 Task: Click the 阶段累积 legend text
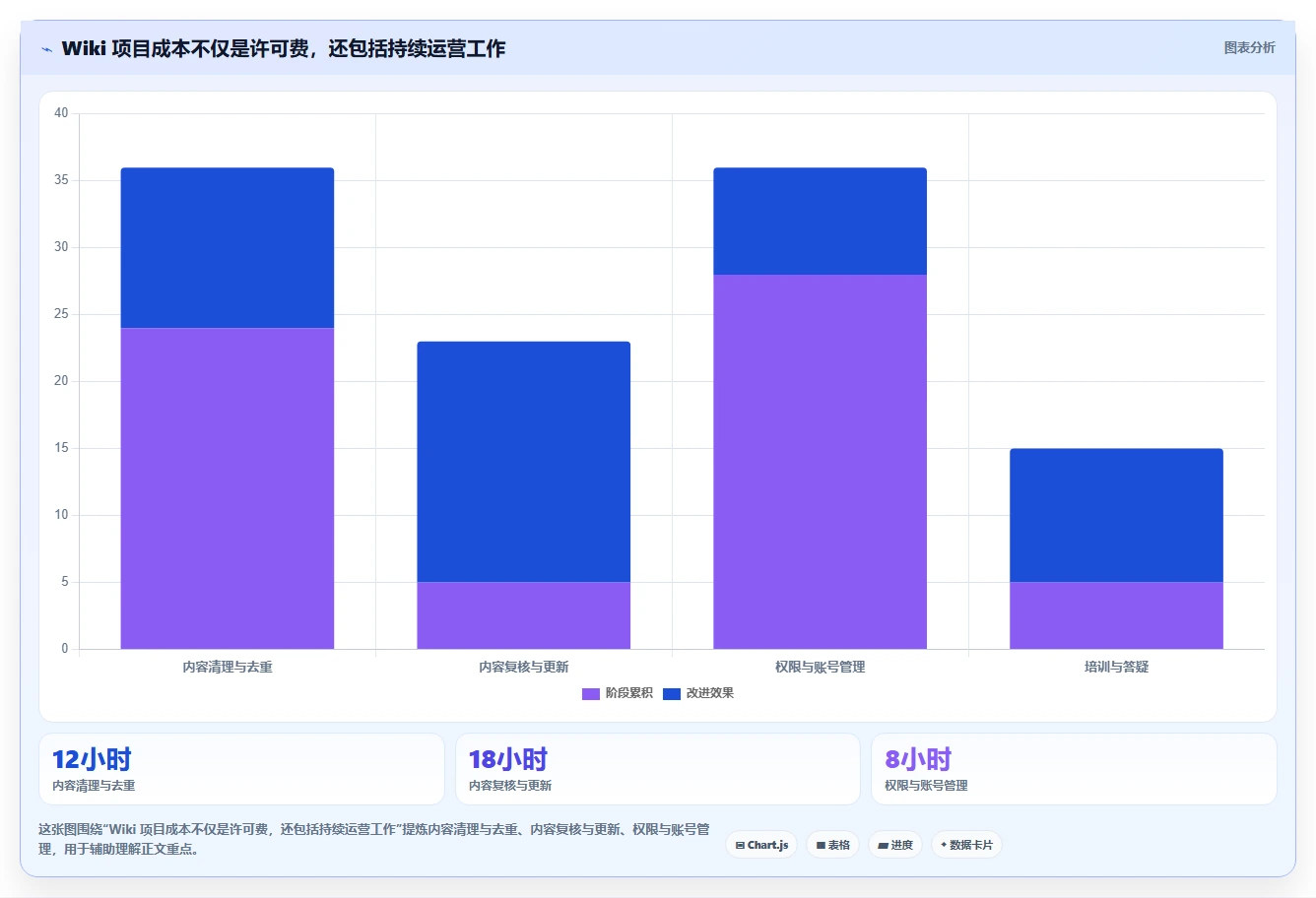coord(629,693)
